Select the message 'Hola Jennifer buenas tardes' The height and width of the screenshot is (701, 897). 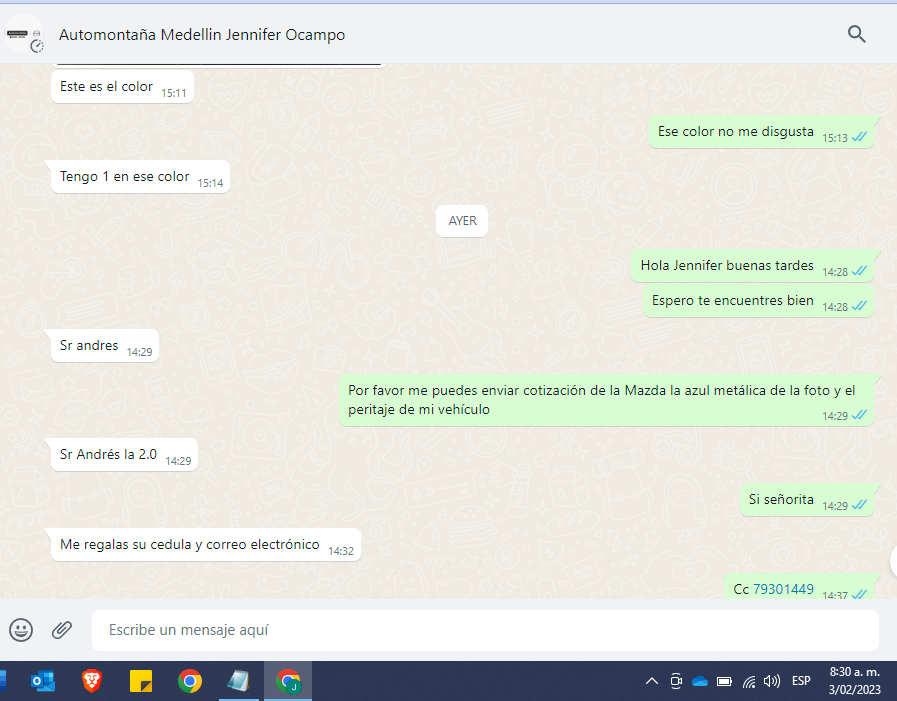coord(752,266)
